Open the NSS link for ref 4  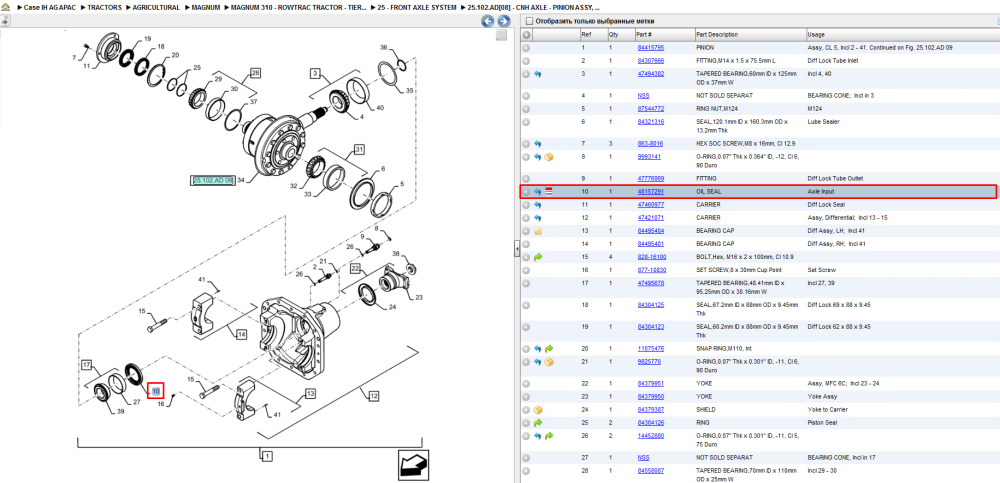coord(643,96)
